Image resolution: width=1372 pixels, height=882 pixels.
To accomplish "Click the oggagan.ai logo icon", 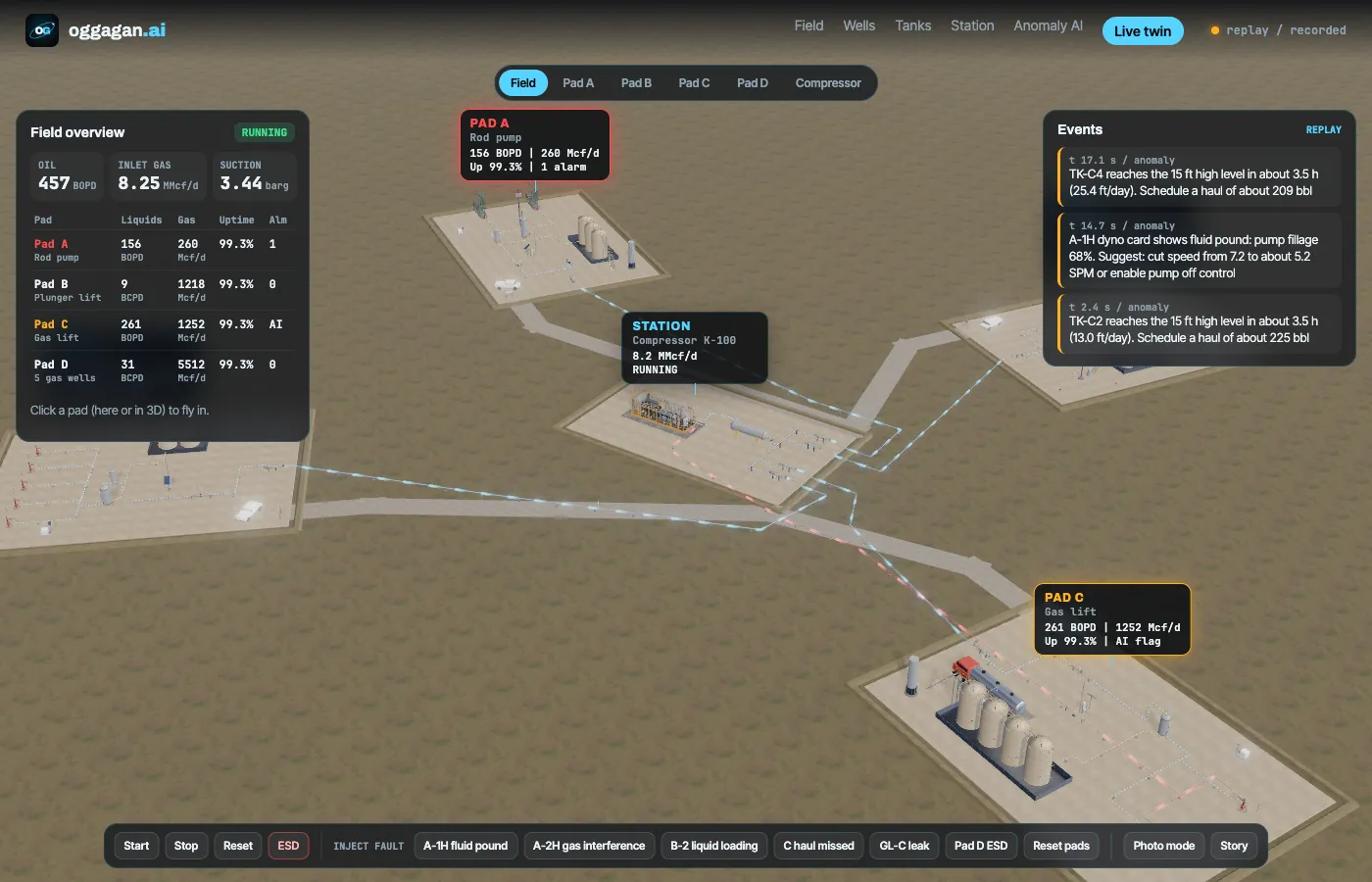I will (x=42, y=30).
